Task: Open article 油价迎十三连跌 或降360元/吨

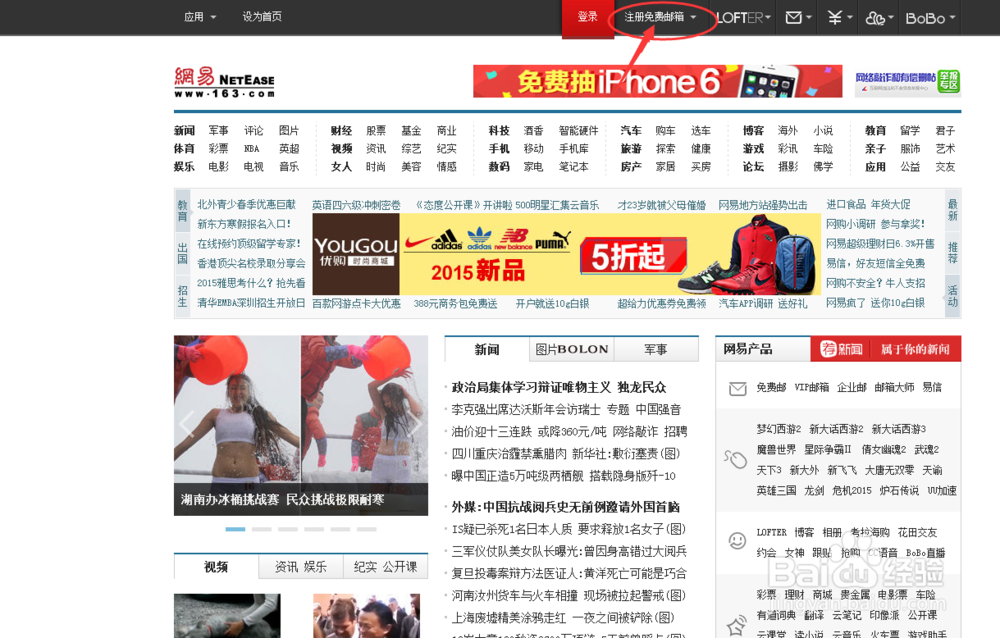Action: 529,432
